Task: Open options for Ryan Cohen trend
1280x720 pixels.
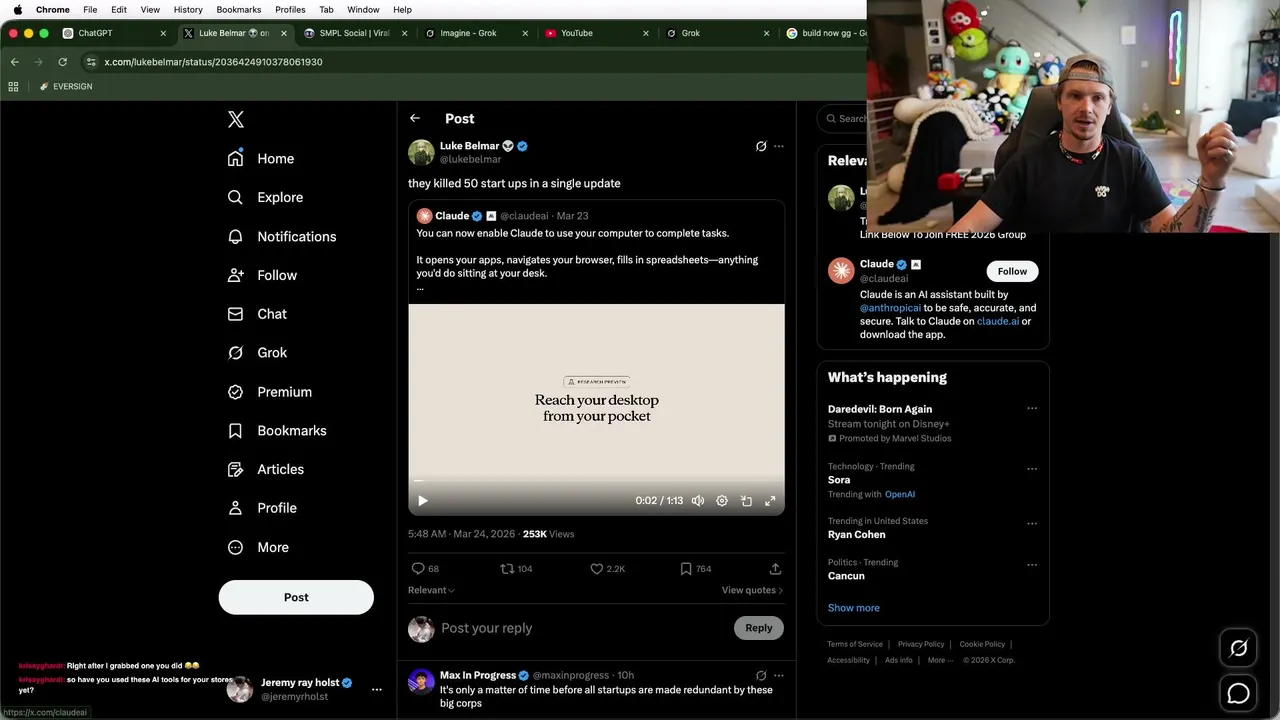Action: pyautogui.click(x=1032, y=523)
